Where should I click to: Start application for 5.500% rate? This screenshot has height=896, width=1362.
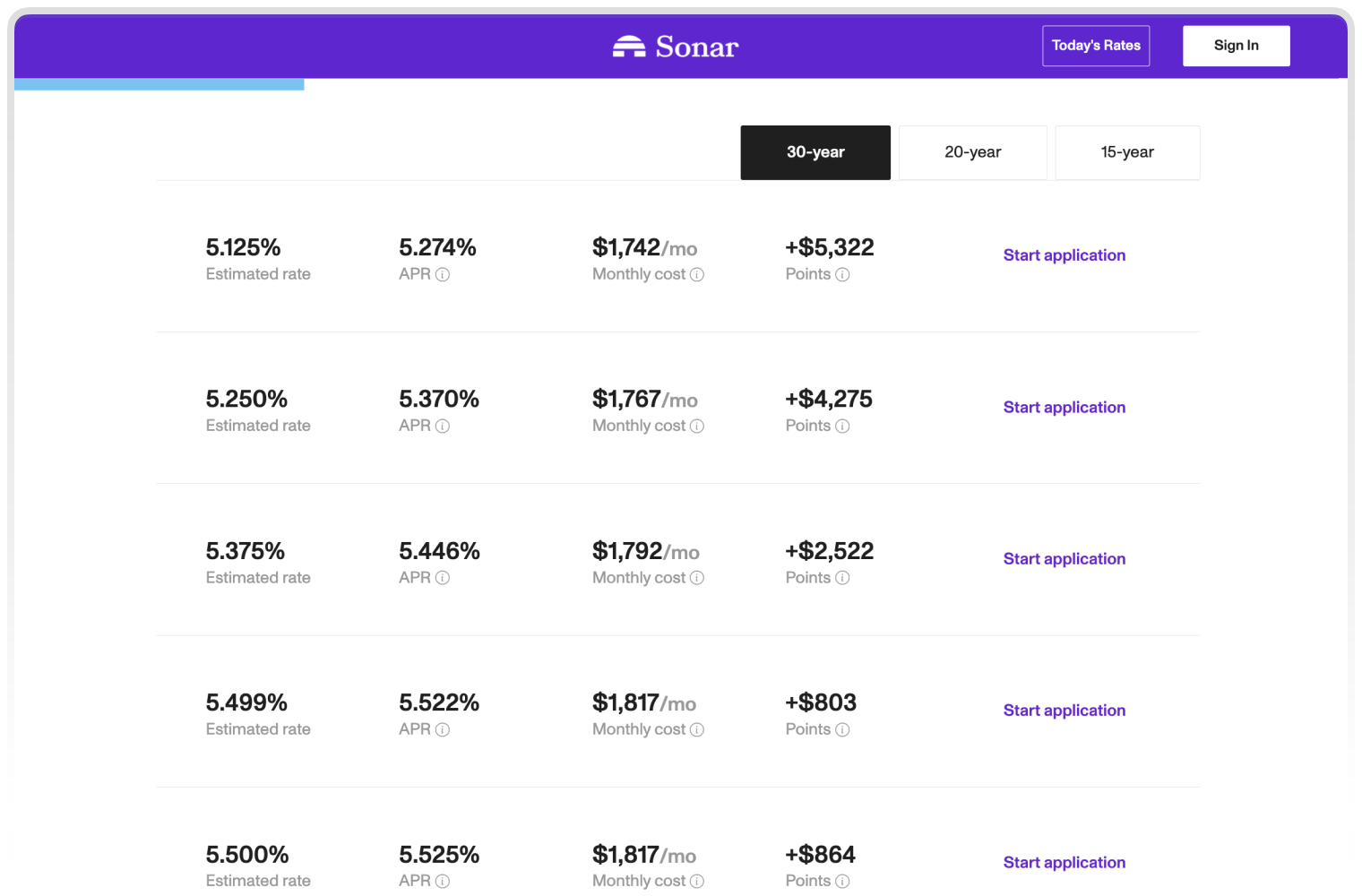coord(1065,863)
